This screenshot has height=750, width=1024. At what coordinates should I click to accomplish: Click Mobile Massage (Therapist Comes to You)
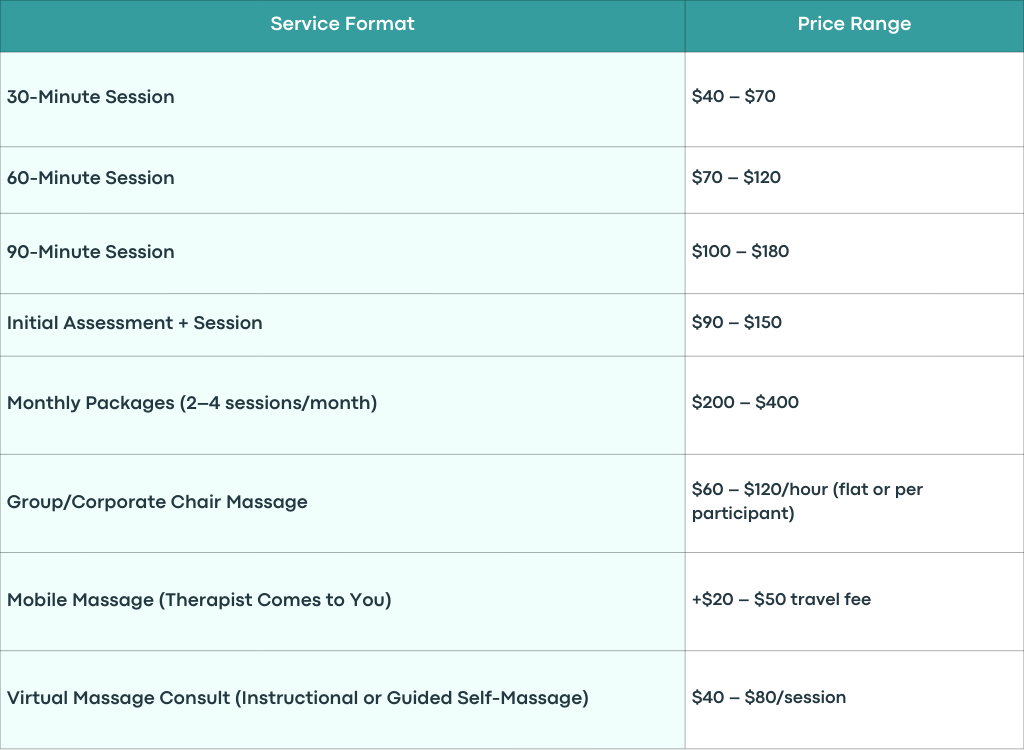coord(199,600)
